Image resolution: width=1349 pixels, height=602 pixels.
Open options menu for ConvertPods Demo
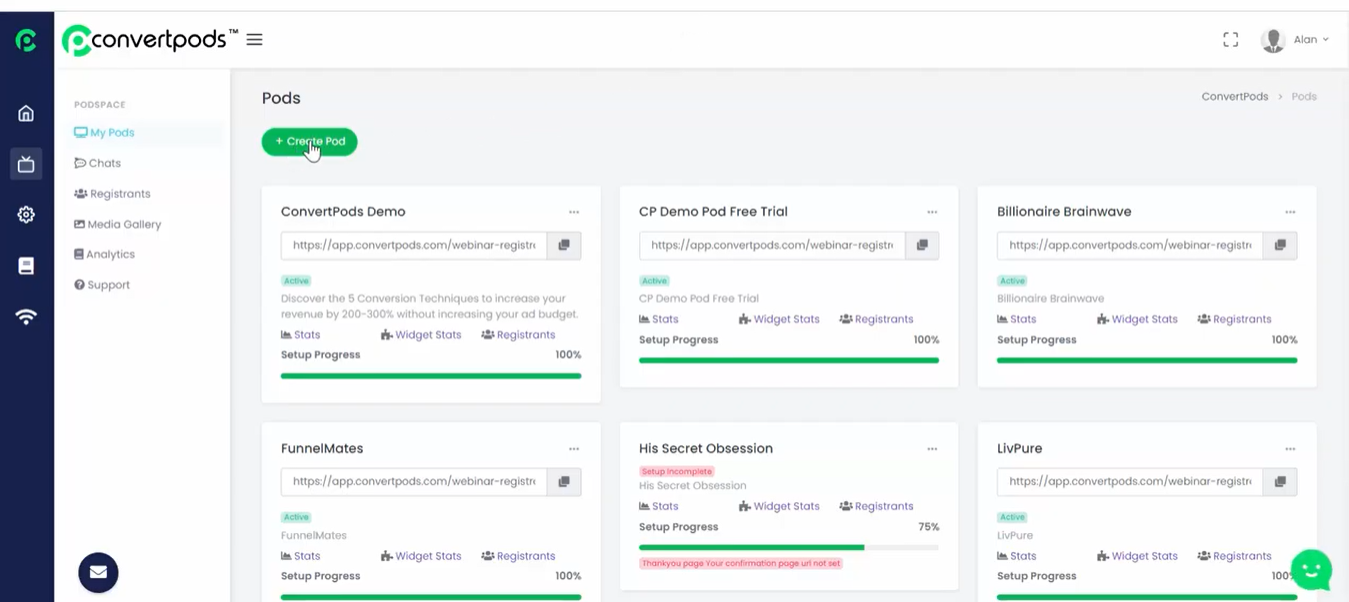coord(574,212)
